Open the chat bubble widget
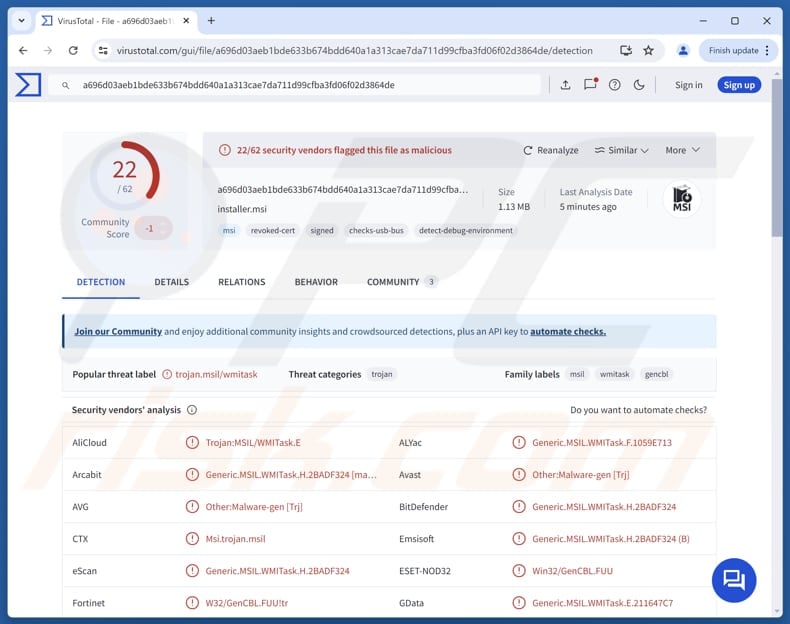This screenshot has width=790, height=624. 734,580
